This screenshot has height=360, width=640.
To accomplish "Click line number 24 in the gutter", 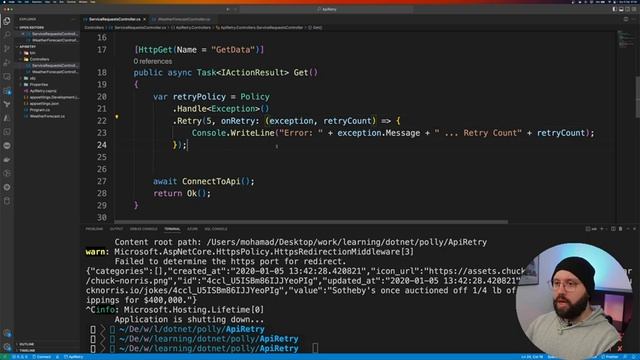I will coord(102,145).
